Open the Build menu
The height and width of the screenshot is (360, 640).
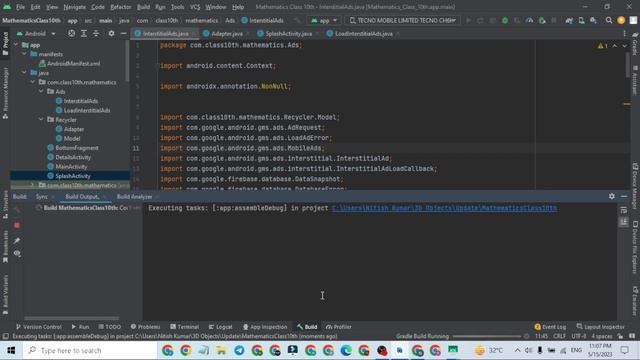143,7
